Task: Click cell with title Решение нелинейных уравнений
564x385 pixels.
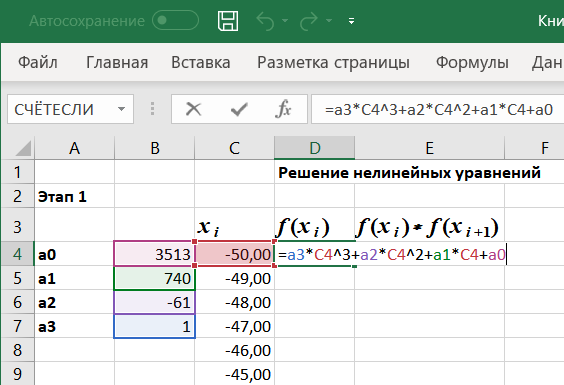Action: [x=409, y=173]
